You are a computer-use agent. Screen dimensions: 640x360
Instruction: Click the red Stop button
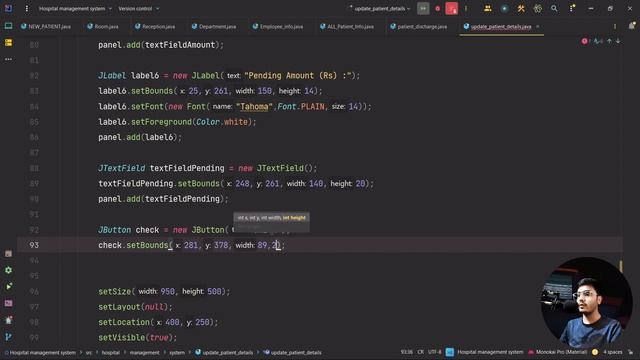point(451,9)
